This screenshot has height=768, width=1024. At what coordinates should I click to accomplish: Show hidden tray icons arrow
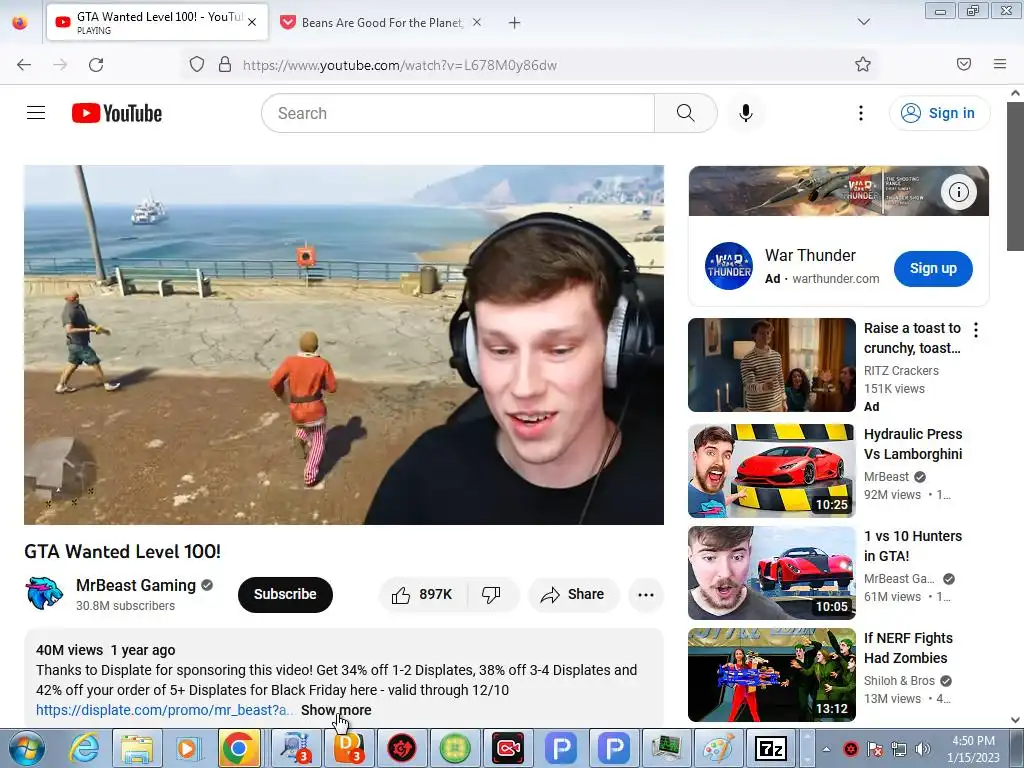826,749
